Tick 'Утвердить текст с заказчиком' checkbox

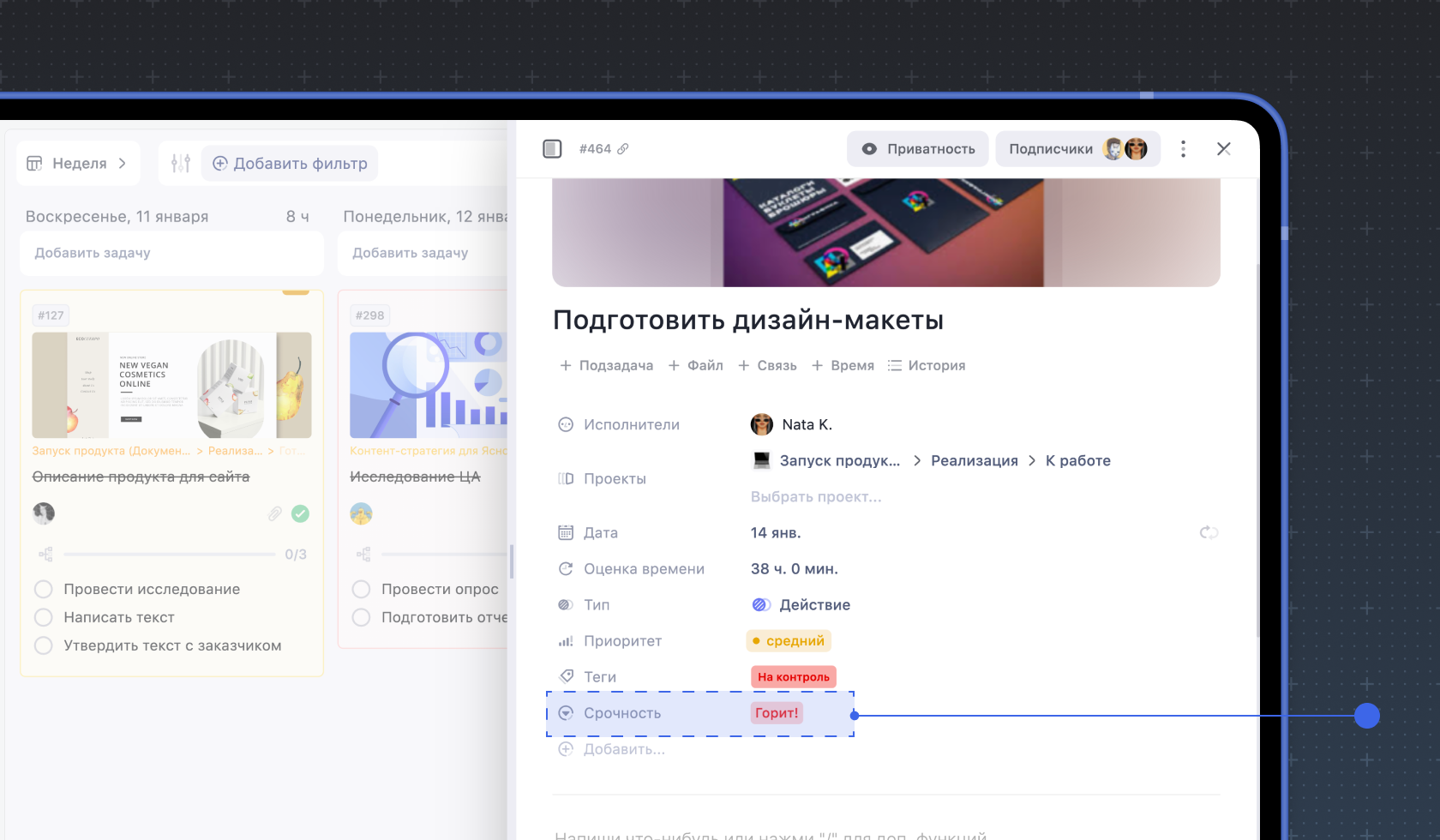[44, 646]
